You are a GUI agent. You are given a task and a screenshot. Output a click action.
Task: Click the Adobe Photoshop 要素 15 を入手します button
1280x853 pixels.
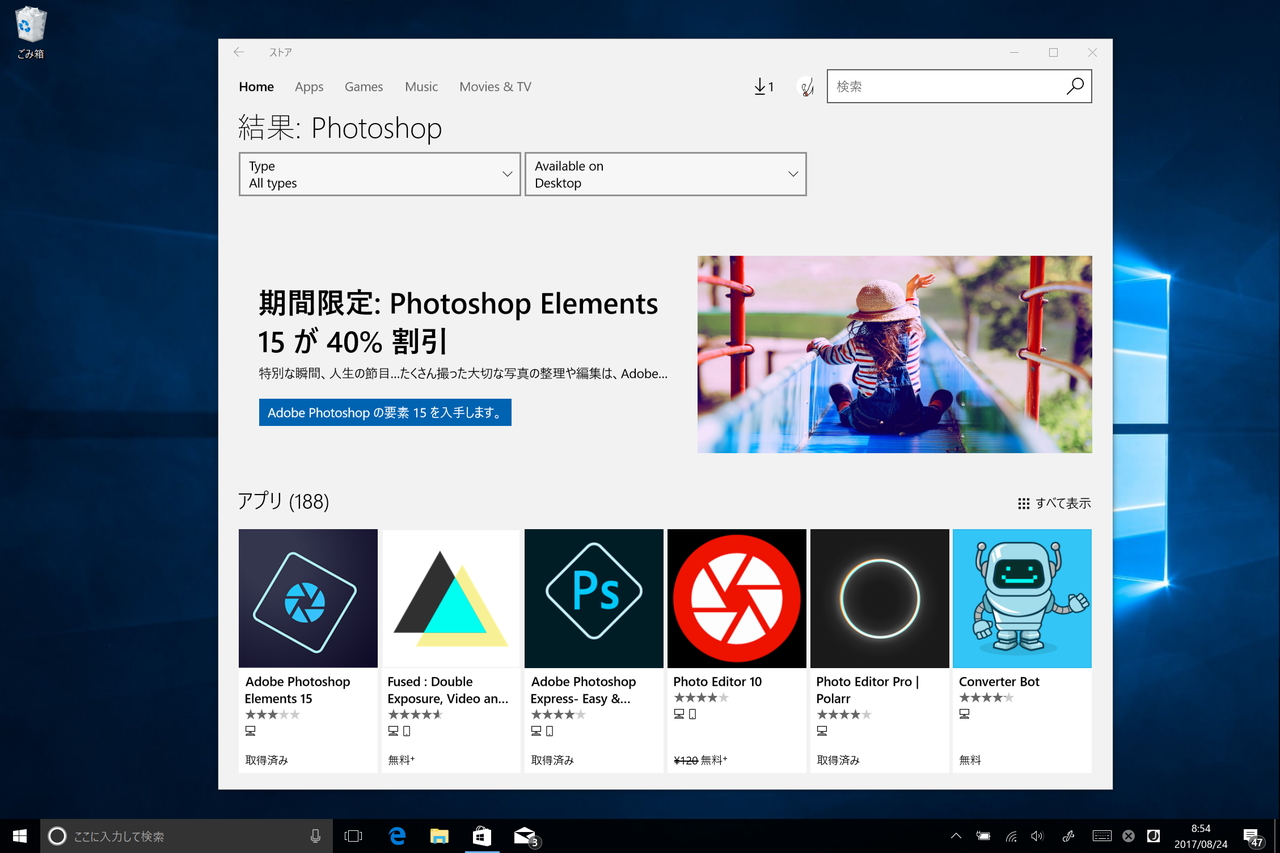(x=385, y=412)
